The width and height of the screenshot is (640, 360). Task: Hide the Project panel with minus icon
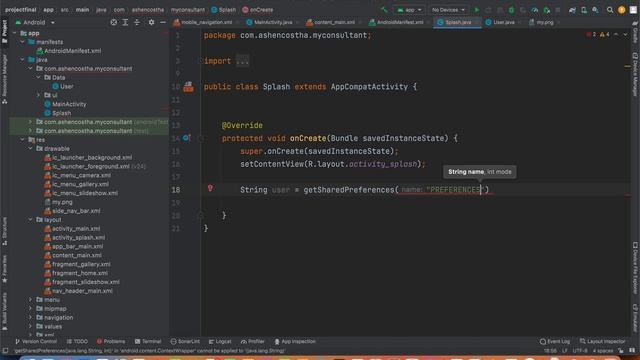click(163, 22)
